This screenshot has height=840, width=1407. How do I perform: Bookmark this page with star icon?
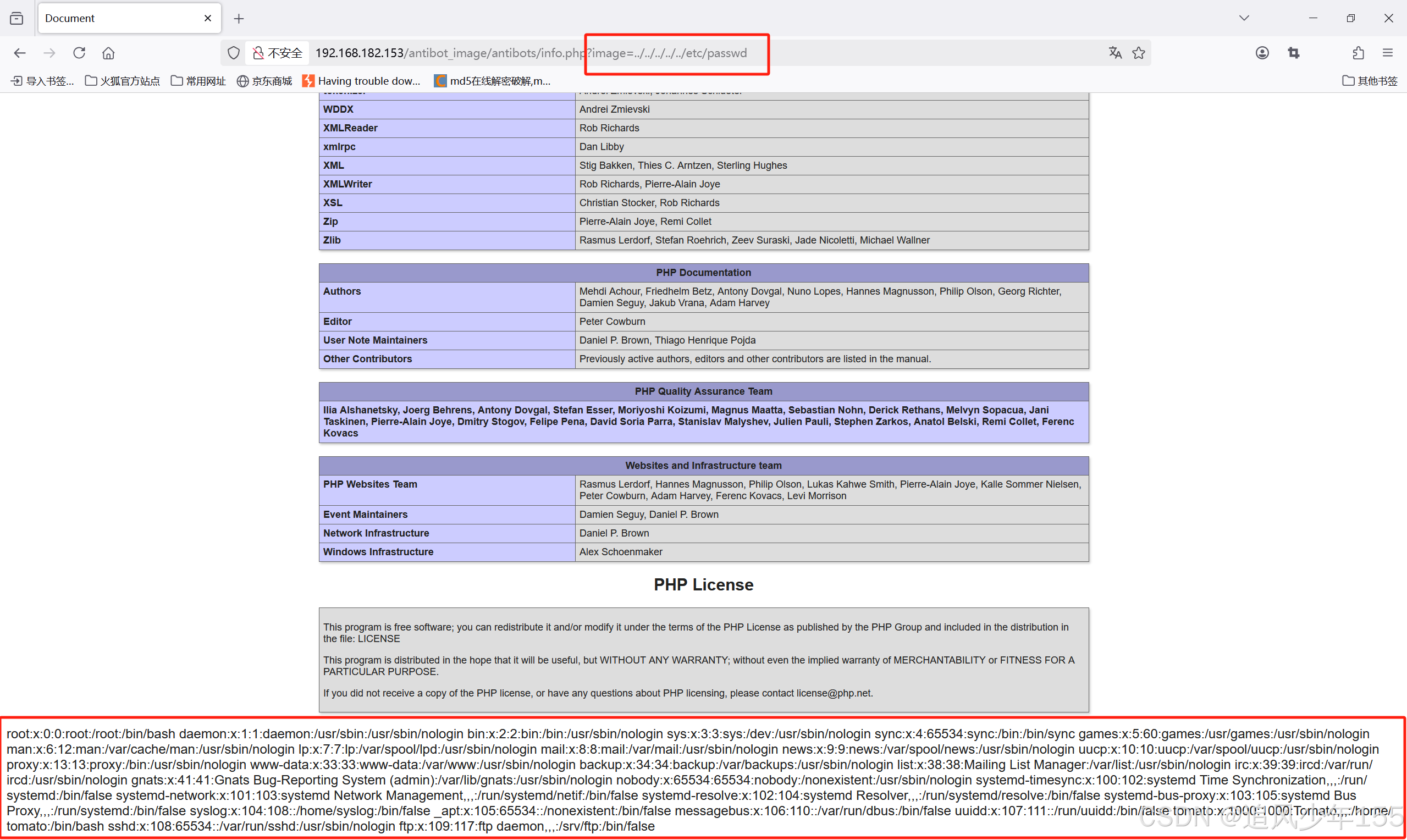(1138, 53)
